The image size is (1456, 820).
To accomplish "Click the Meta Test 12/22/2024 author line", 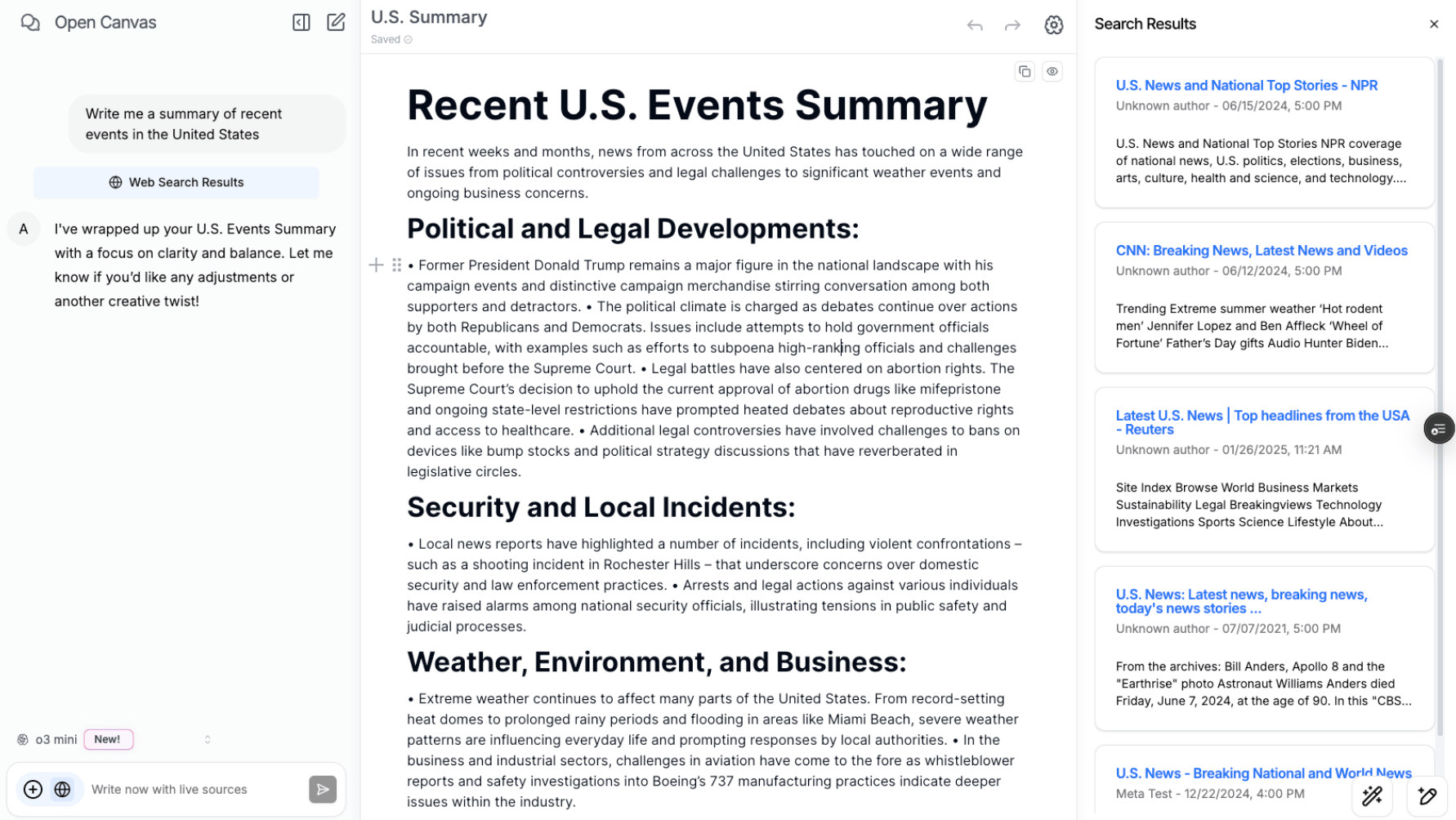I will (1210, 793).
